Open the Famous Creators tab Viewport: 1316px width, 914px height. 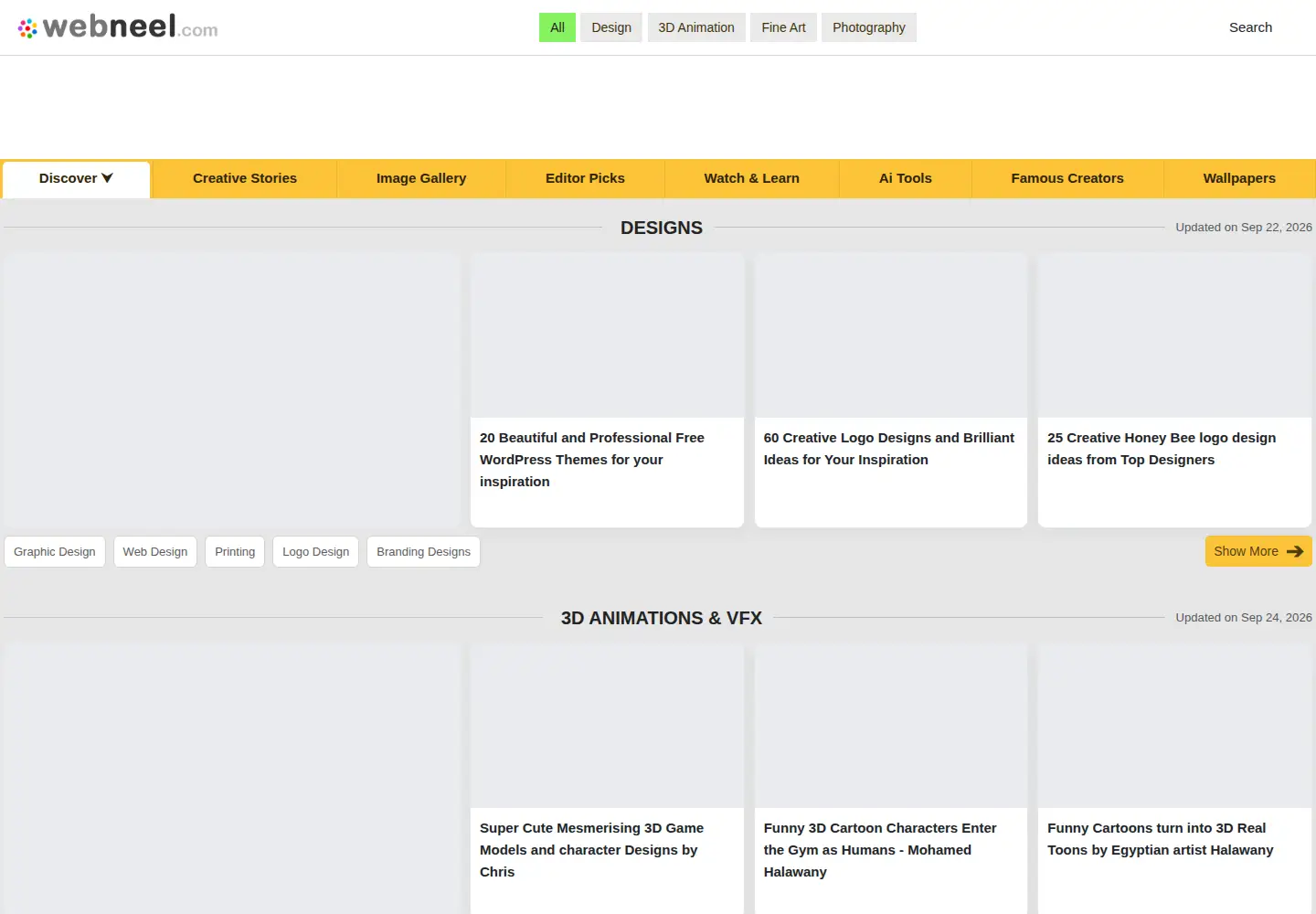pyautogui.click(x=1067, y=179)
